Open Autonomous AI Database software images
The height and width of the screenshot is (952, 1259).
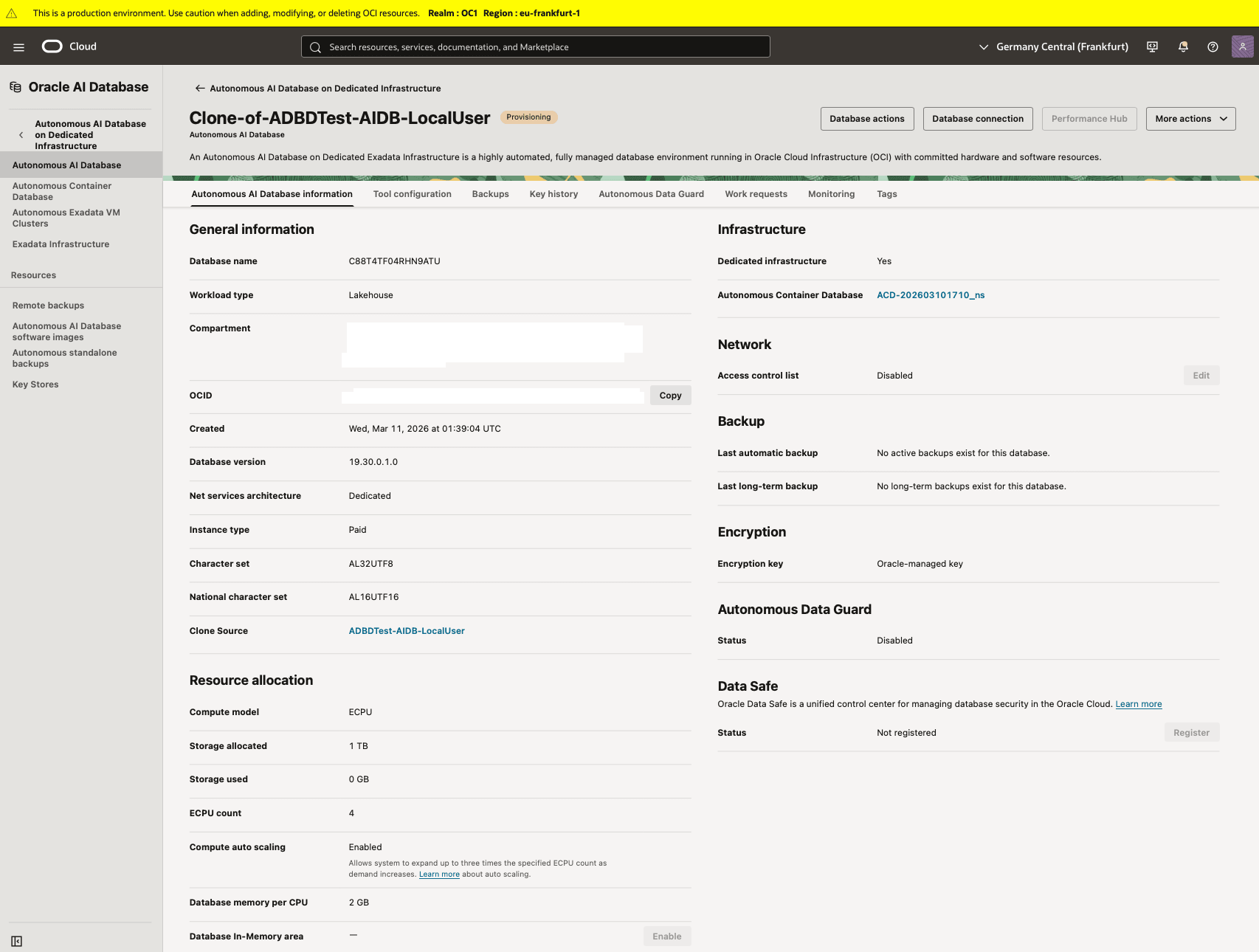tap(66, 332)
